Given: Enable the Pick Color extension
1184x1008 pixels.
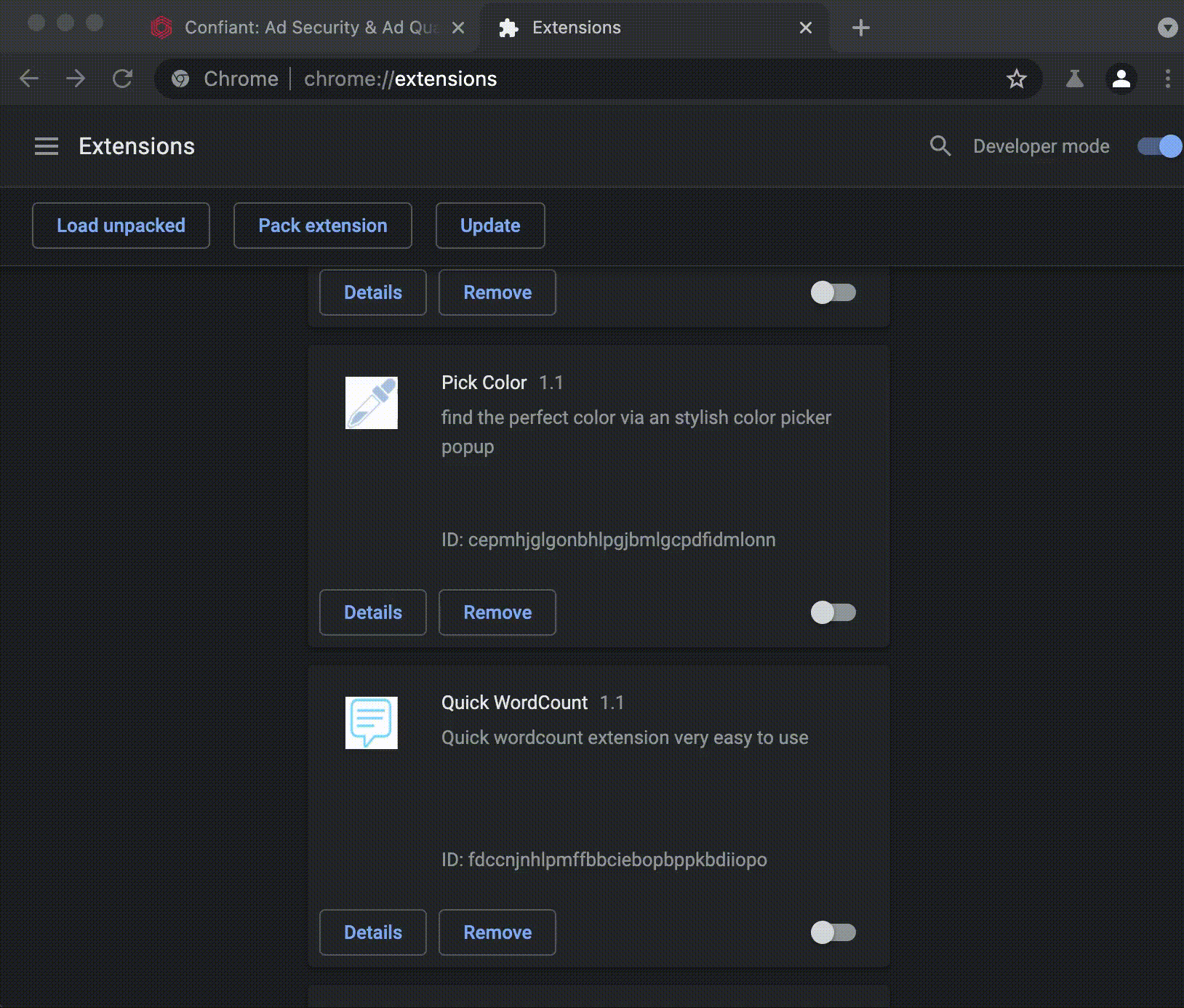Looking at the screenshot, I should click(x=833, y=612).
